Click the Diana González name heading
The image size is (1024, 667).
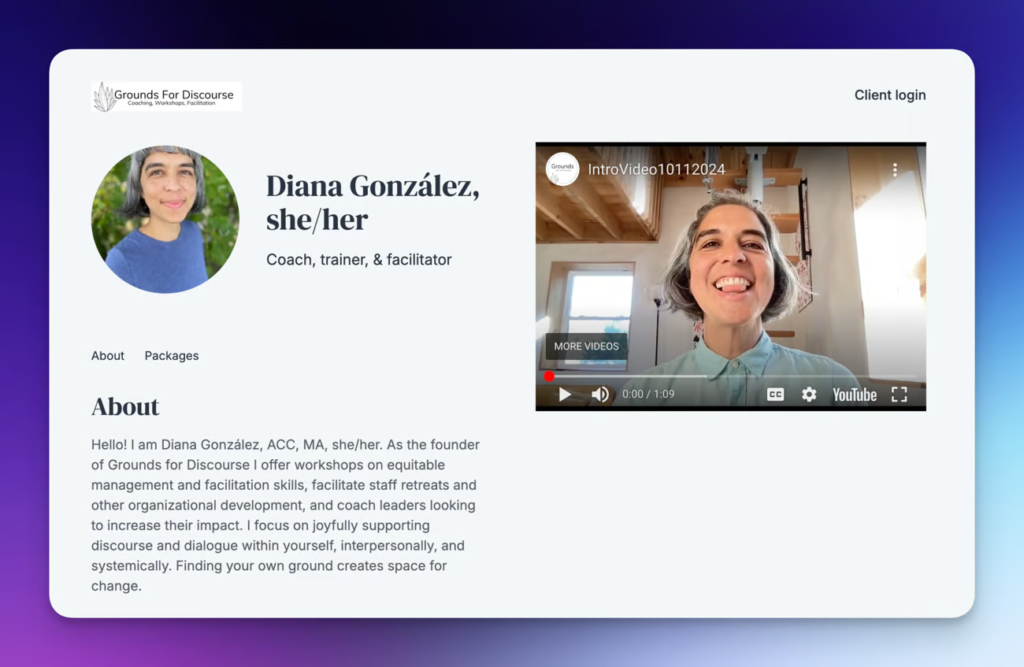372,202
